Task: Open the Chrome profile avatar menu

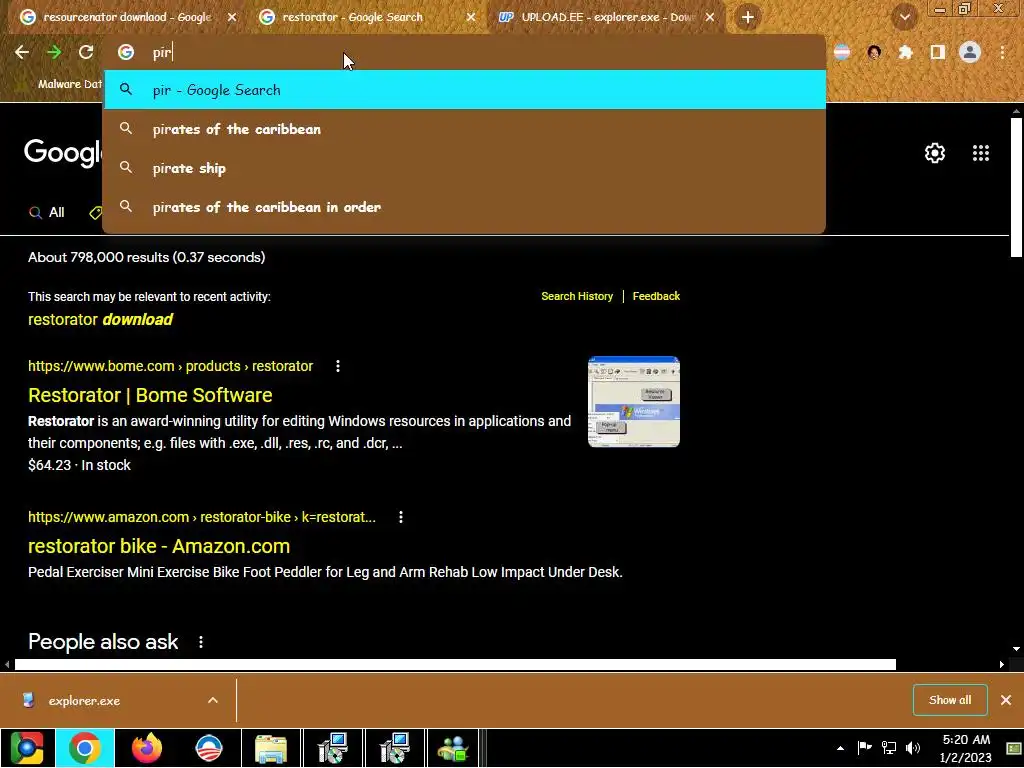Action: 970,52
